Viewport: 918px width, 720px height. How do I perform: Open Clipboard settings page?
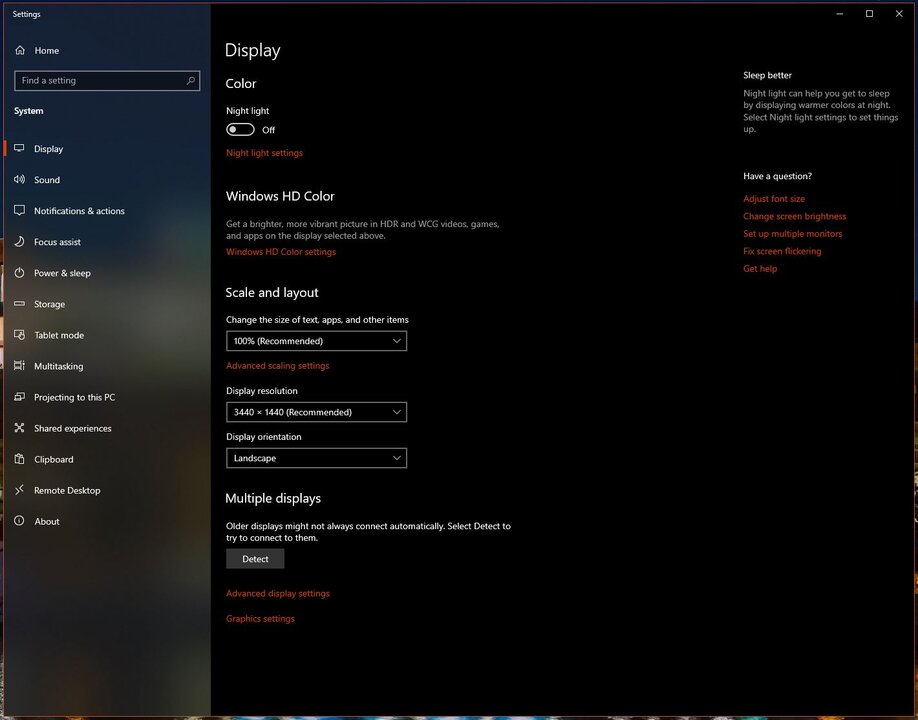point(105,459)
